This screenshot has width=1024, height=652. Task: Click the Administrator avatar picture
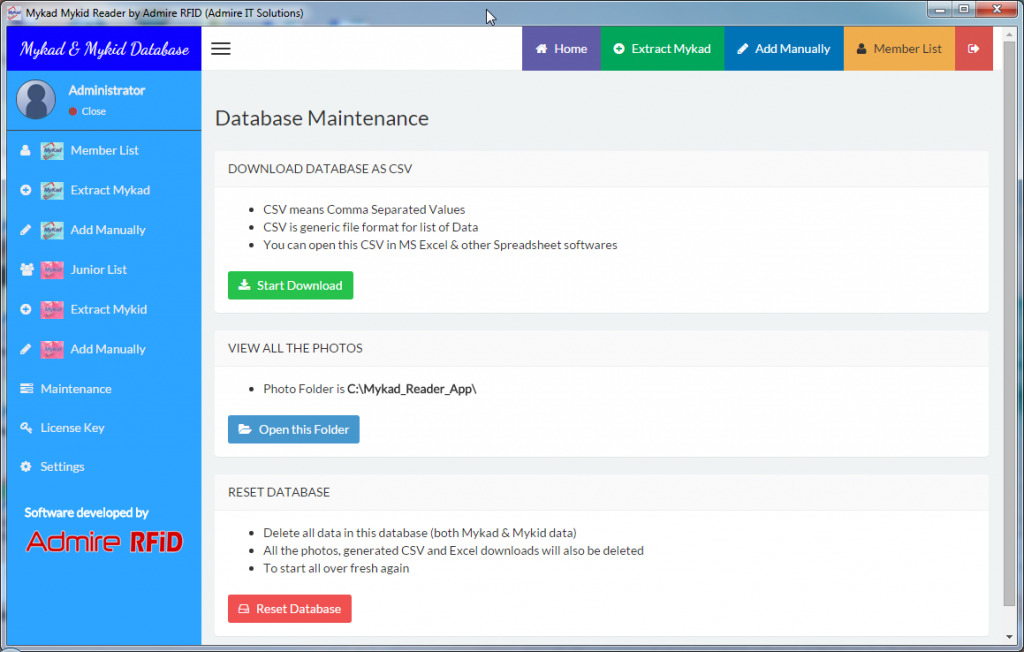click(x=37, y=100)
